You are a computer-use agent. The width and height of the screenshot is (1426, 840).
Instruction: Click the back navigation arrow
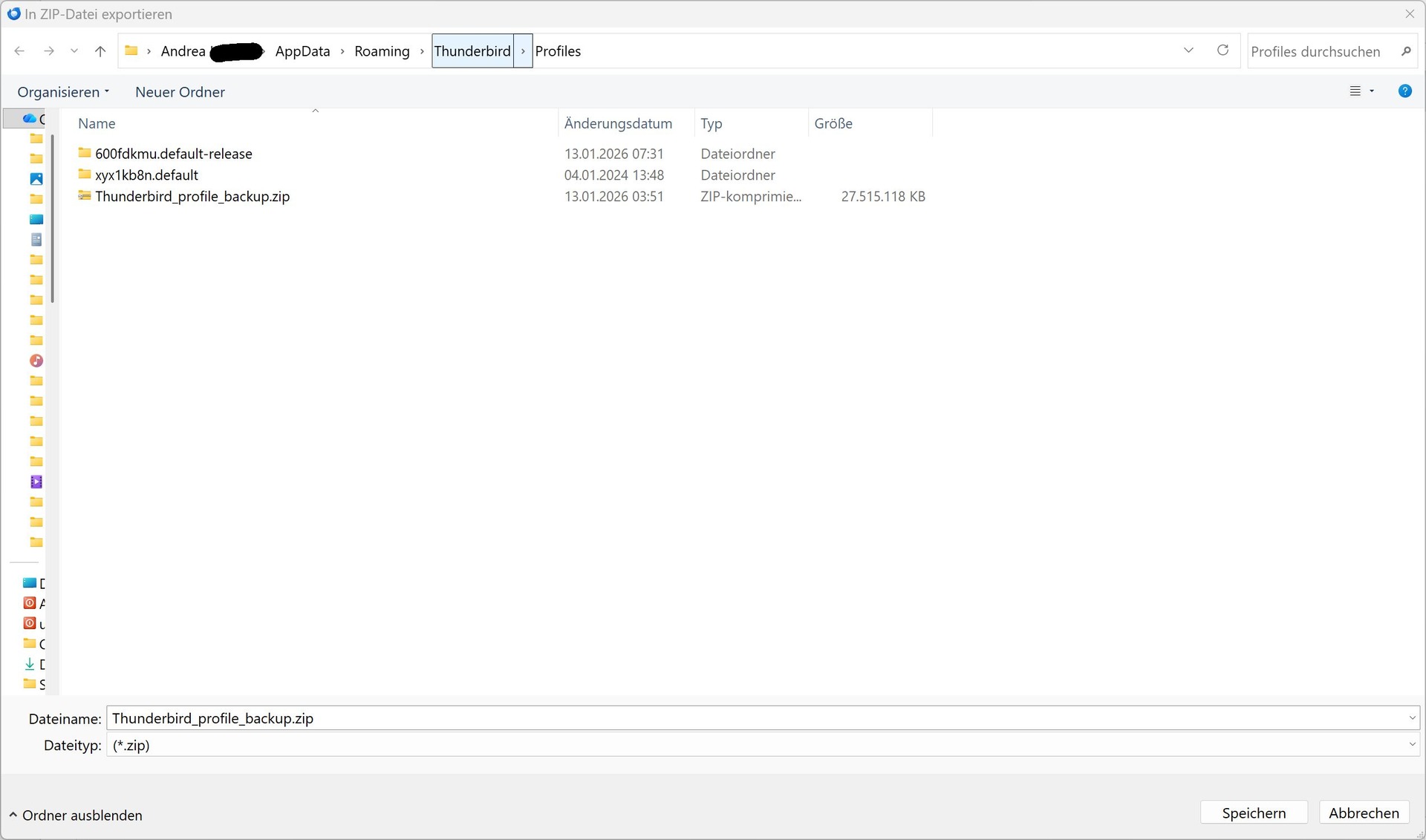tap(20, 51)
